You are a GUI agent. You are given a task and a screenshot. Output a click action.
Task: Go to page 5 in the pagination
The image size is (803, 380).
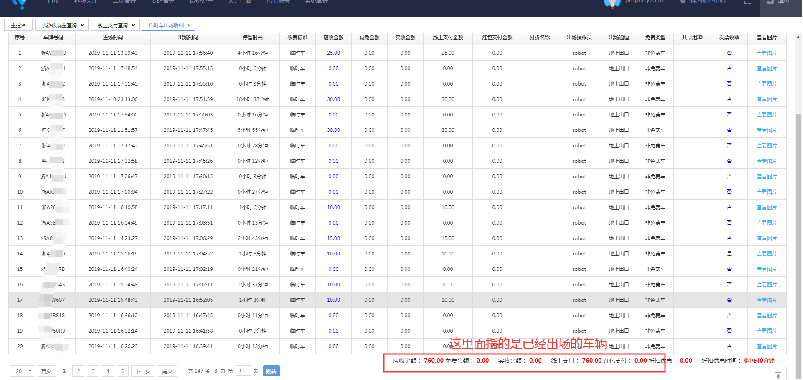point(122,371)
